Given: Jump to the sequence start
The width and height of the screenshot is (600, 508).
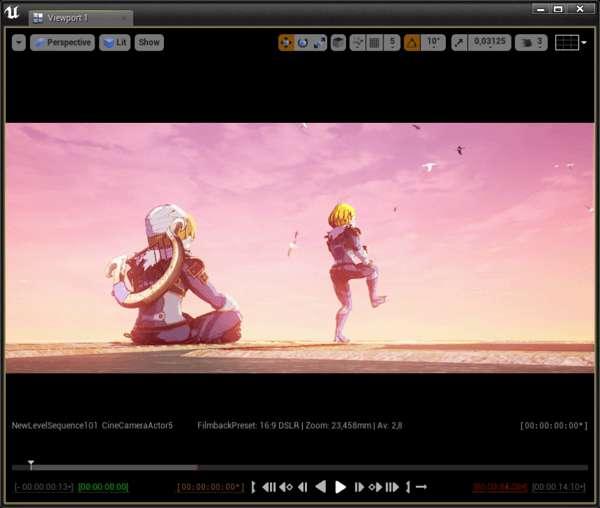Looking at the screenshot, I should [x=269, y=487].
